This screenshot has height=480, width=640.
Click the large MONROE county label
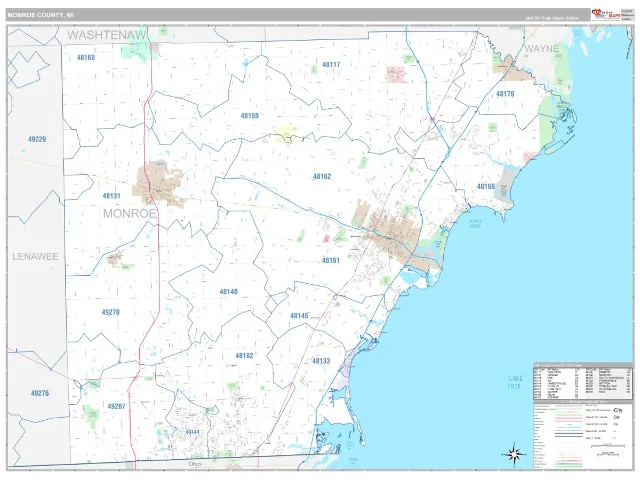[x=130, y=213]
